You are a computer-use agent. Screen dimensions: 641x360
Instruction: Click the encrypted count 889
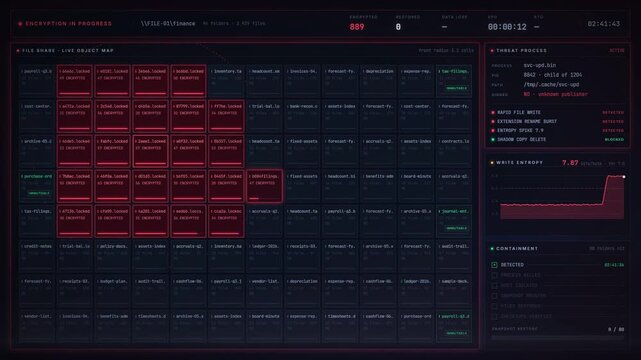[357, 27]
